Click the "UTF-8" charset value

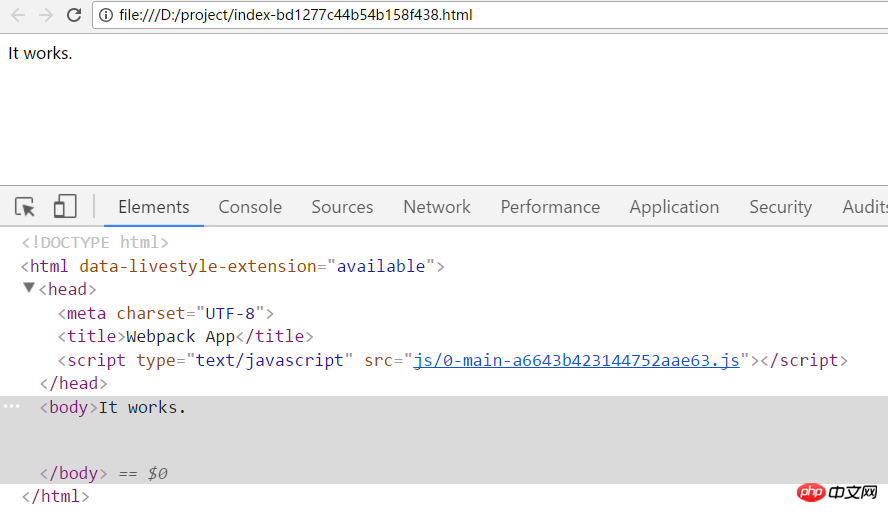230,313
